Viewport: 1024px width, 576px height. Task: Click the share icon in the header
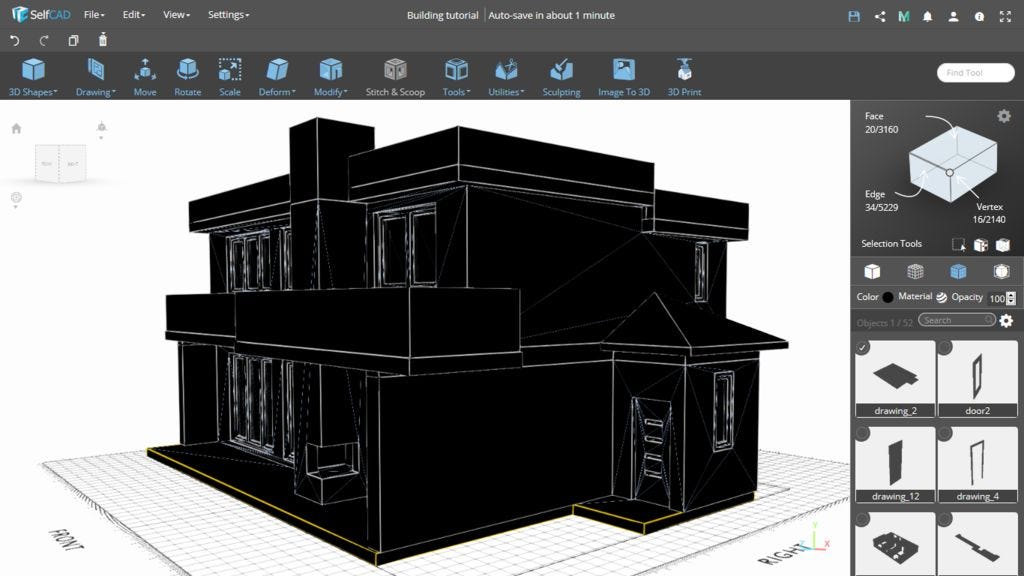pos(879,15)
